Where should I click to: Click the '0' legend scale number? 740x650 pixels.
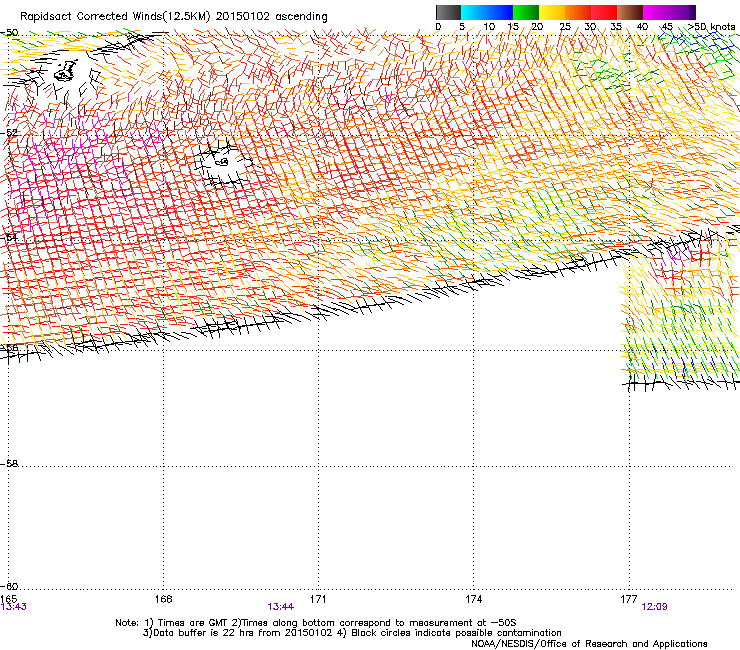(x=438, y=27)
